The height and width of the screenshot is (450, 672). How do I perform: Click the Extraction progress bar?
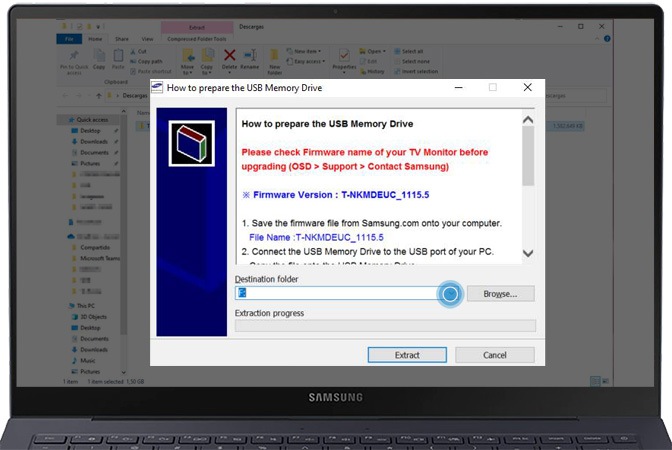(x=385, y=326)
